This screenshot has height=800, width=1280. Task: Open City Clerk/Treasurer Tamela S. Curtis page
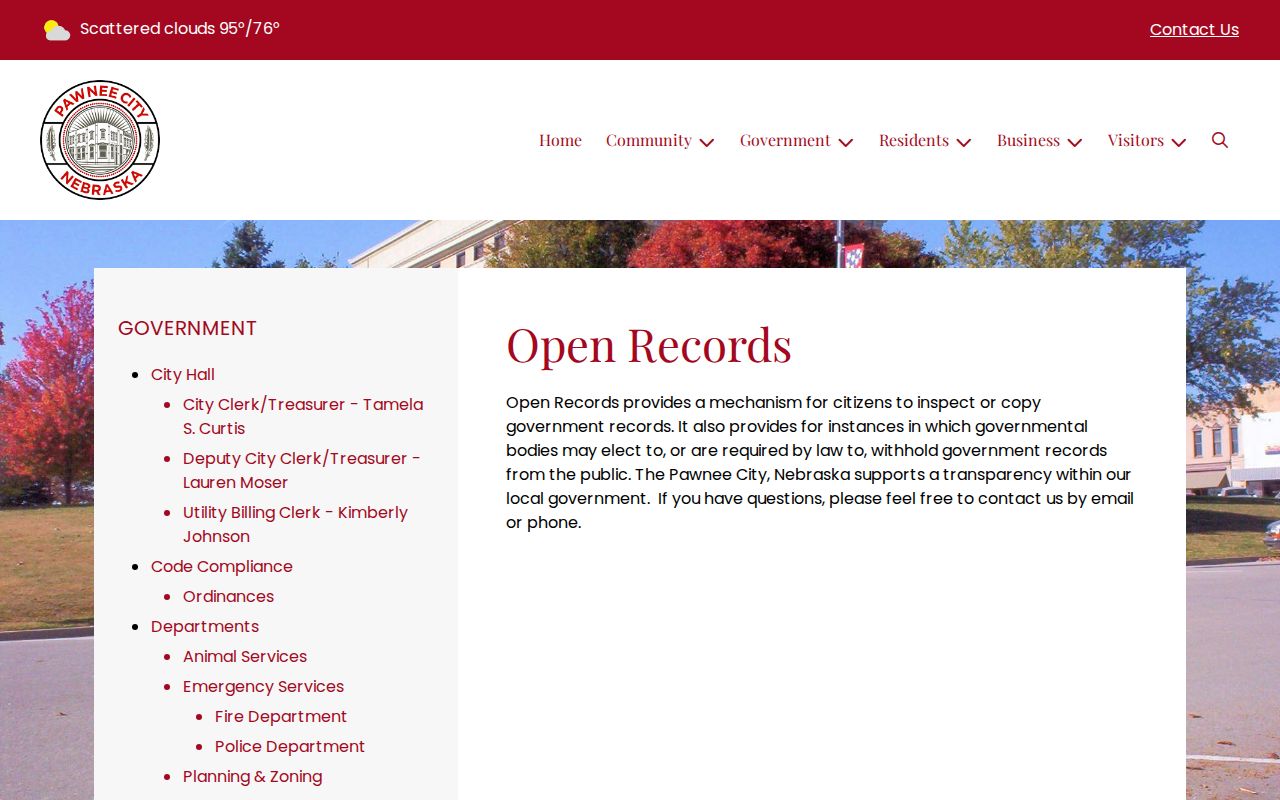coord(303,417)
